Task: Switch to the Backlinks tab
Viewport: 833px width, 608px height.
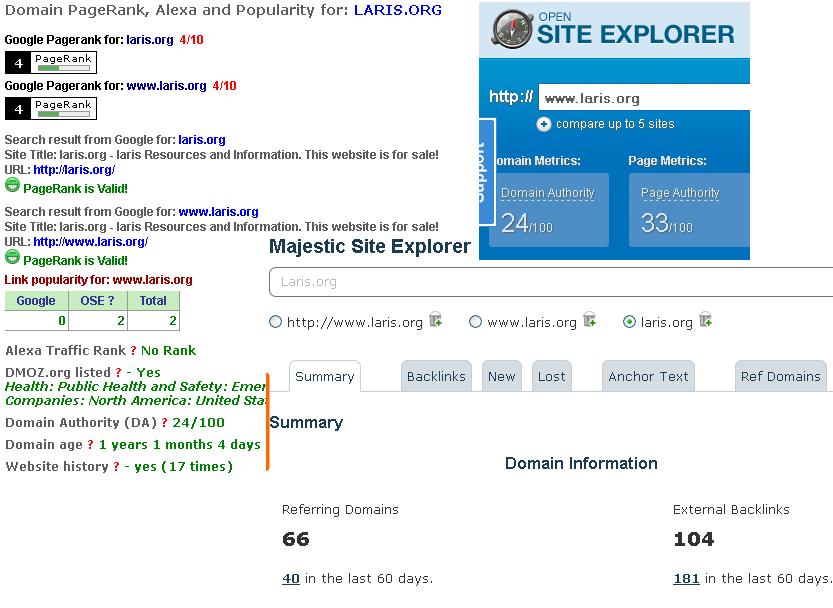Action: (x=436, y=376)
